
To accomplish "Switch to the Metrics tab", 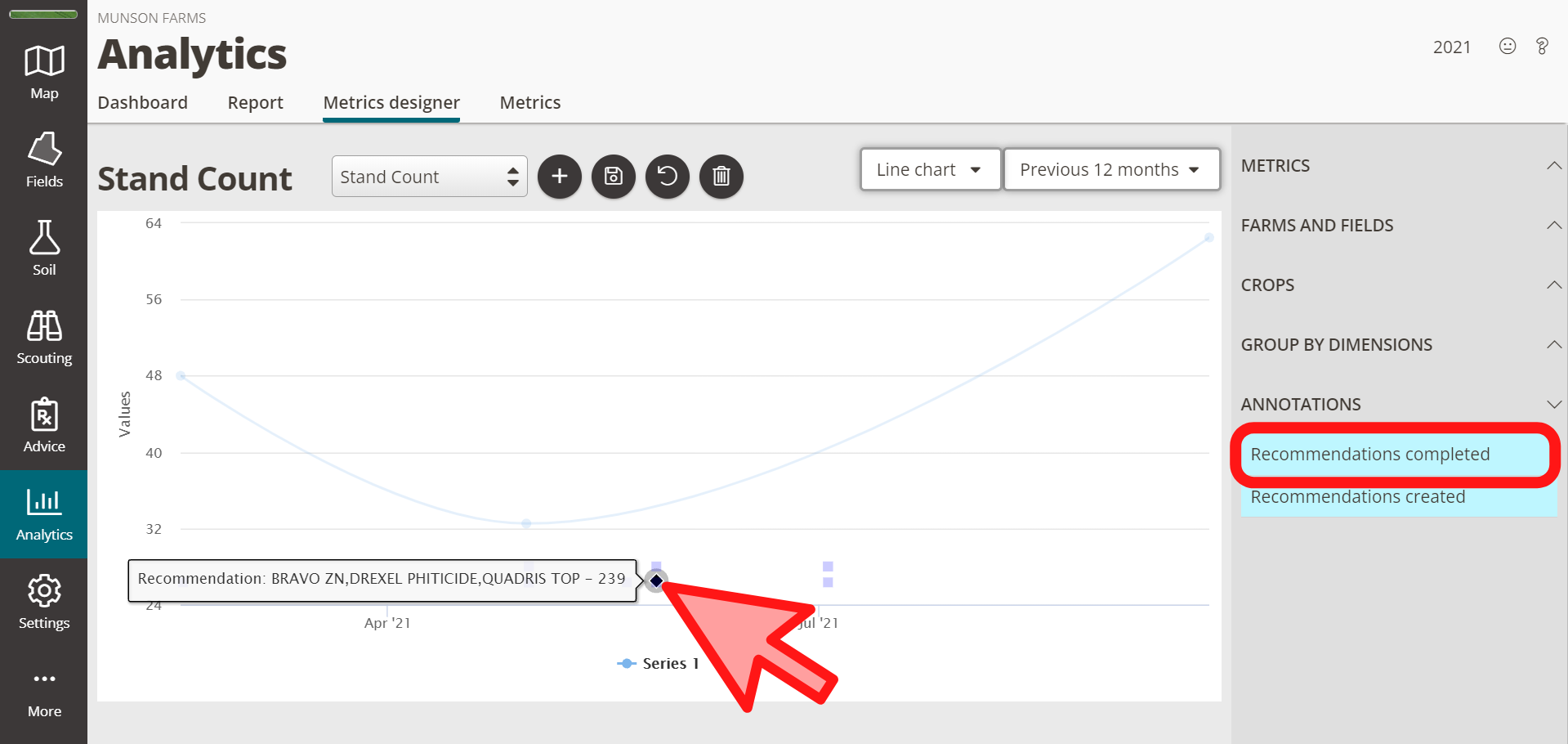I will pyautogui.click(x=530, y=103).
